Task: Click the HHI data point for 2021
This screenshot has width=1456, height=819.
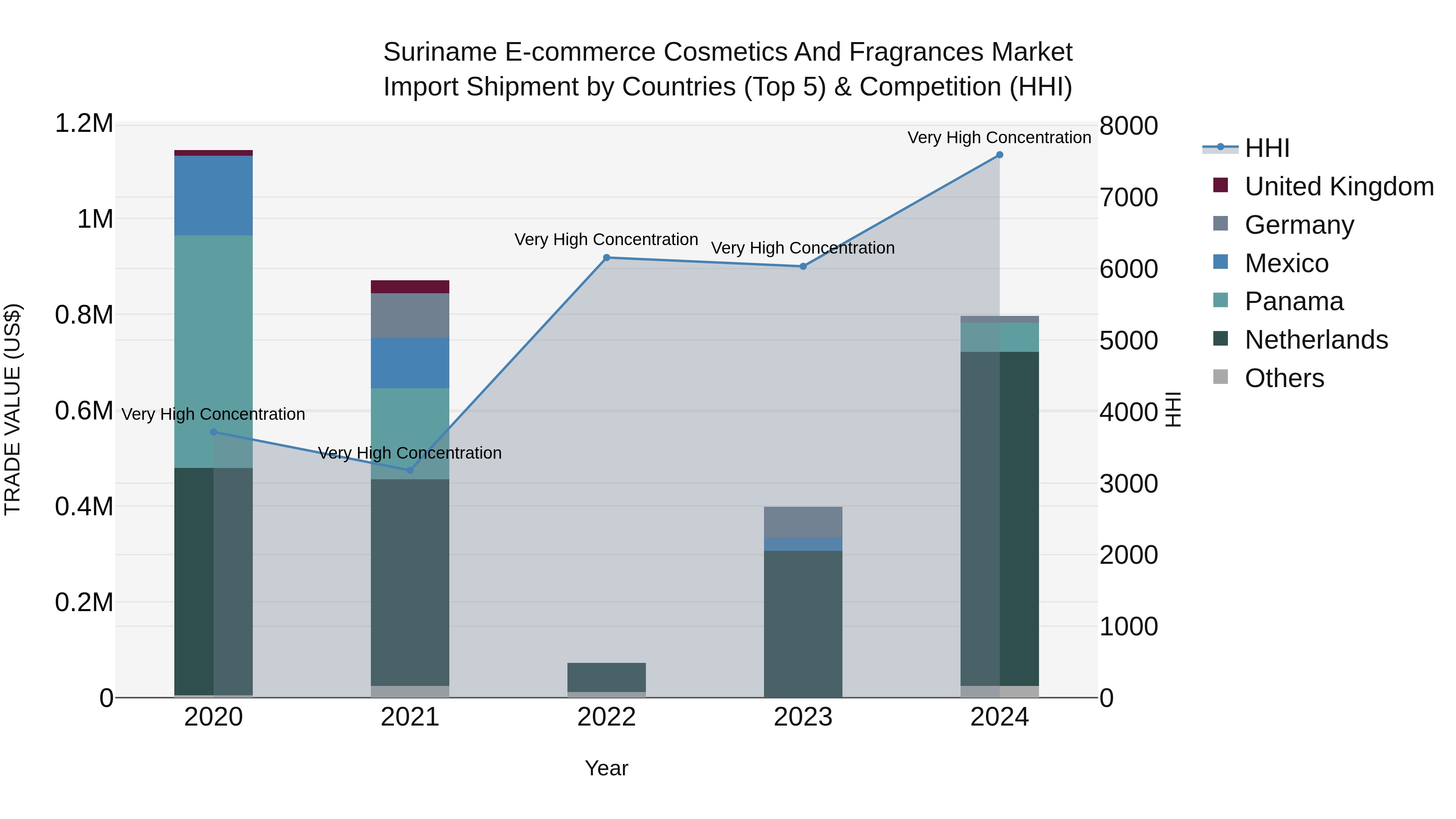Action: coord(411,470)
